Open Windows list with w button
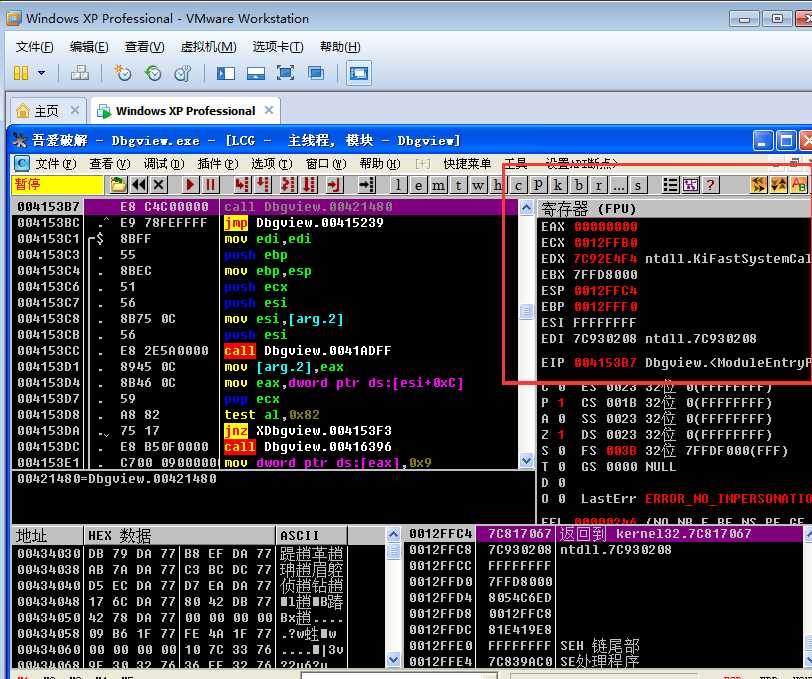 (478, 185)
